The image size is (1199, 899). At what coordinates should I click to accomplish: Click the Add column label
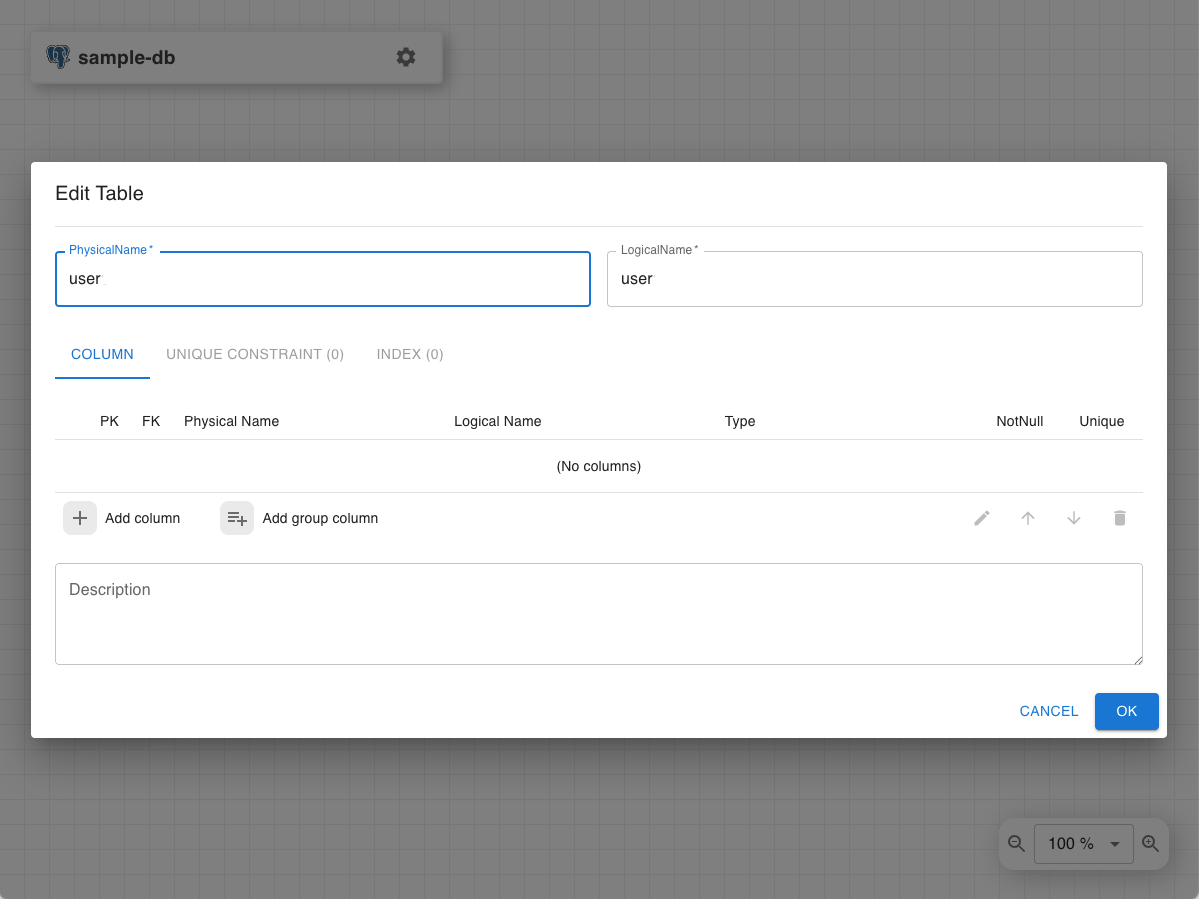click(142, 518)
